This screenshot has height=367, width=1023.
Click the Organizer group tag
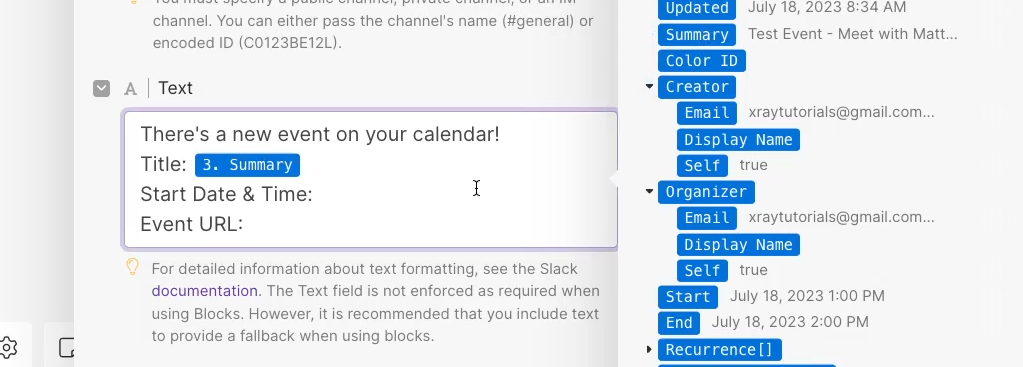(x=706, y=192)
